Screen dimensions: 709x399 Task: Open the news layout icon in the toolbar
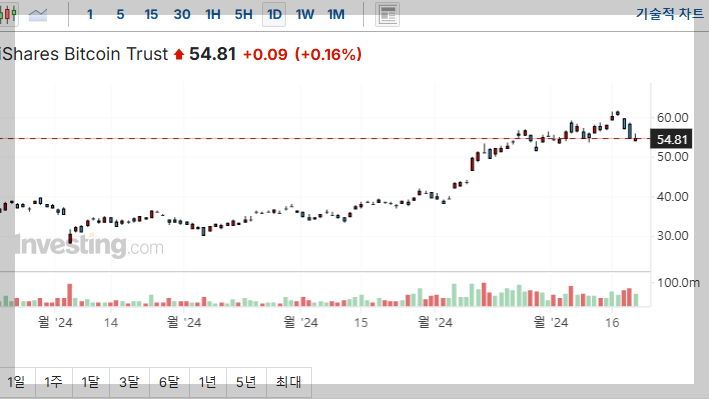(x=388, y=14)
